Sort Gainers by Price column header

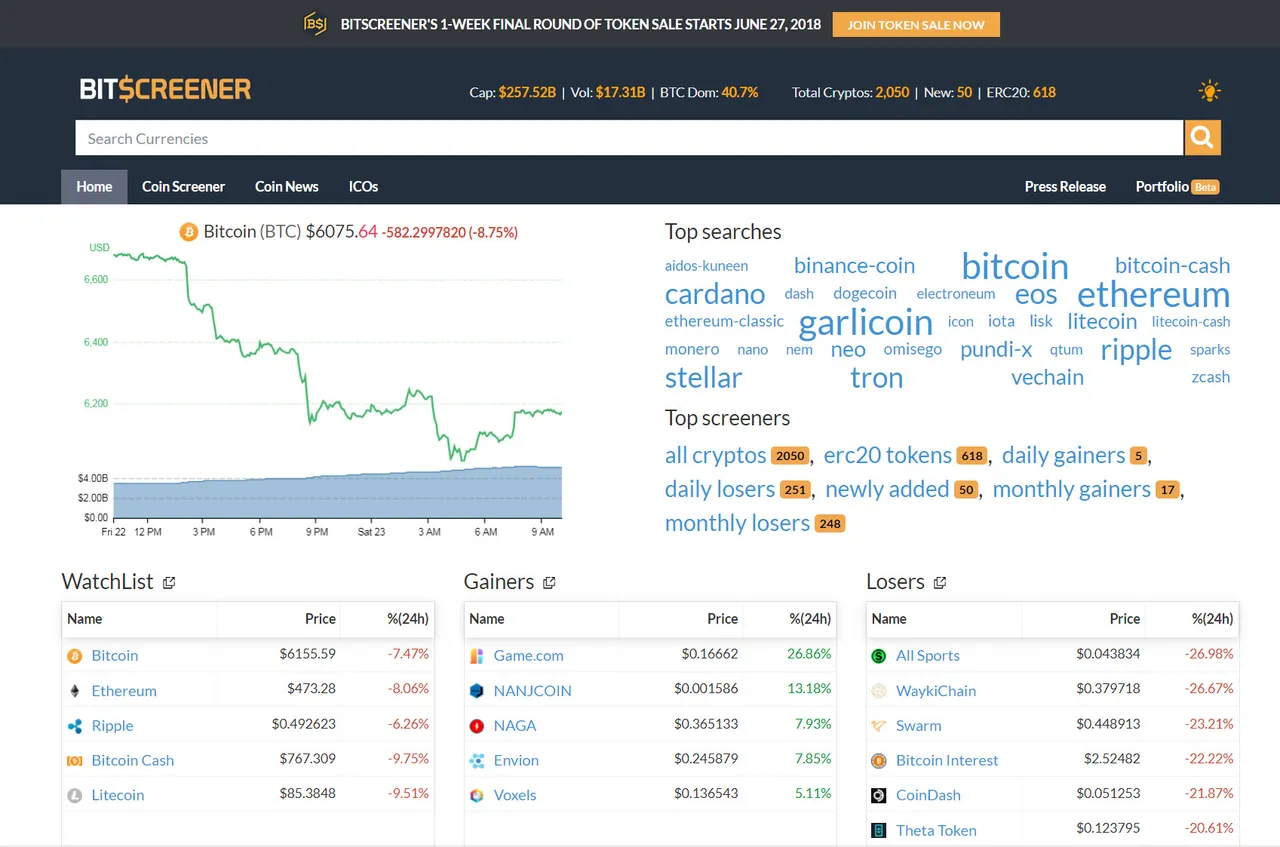(x=722, y=619)
